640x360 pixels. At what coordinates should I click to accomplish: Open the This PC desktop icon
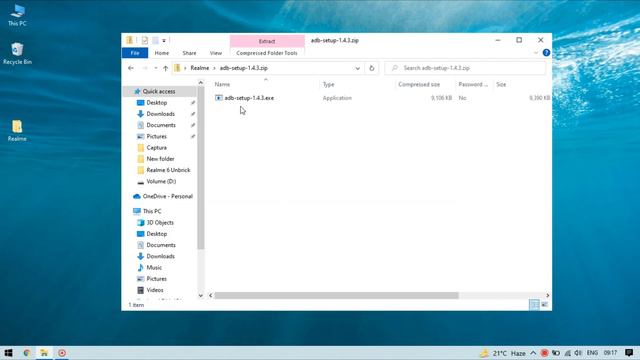(17, 16)
